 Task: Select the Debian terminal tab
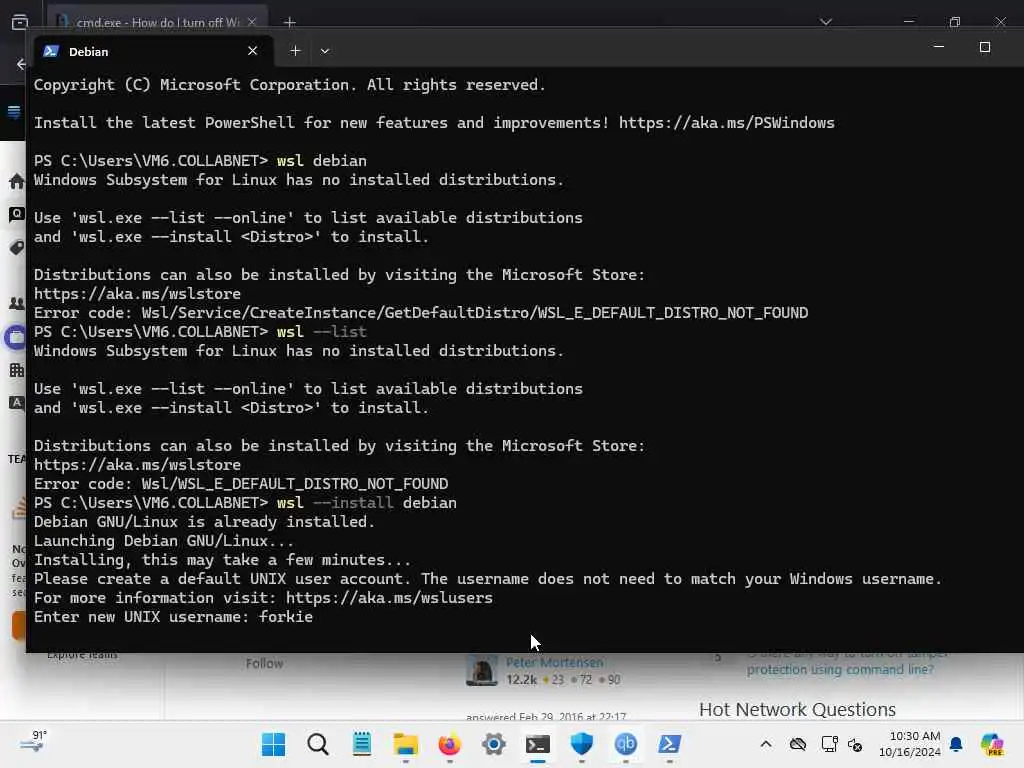pos(153,51)
